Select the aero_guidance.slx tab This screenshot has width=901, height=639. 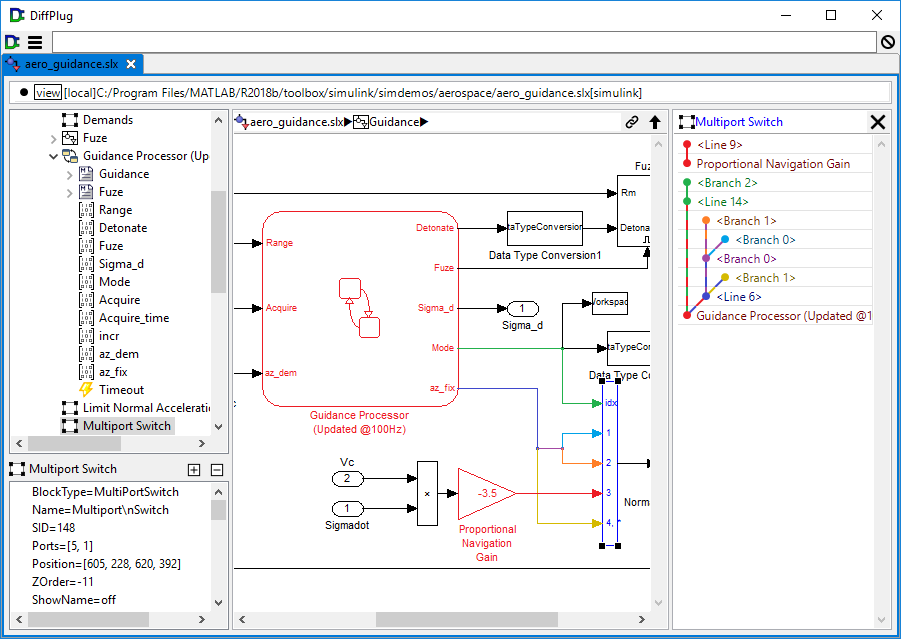(72, 64)
